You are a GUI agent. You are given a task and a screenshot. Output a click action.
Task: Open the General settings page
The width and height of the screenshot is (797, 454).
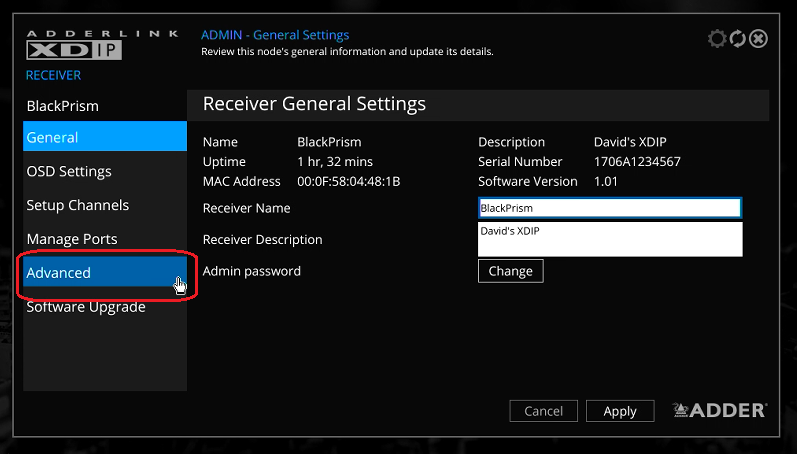(x=105, y=137)
